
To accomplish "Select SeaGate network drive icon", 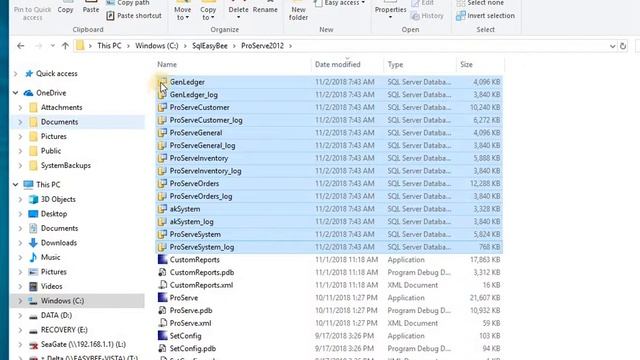I will pyautogui.click(x=33, y=345).
